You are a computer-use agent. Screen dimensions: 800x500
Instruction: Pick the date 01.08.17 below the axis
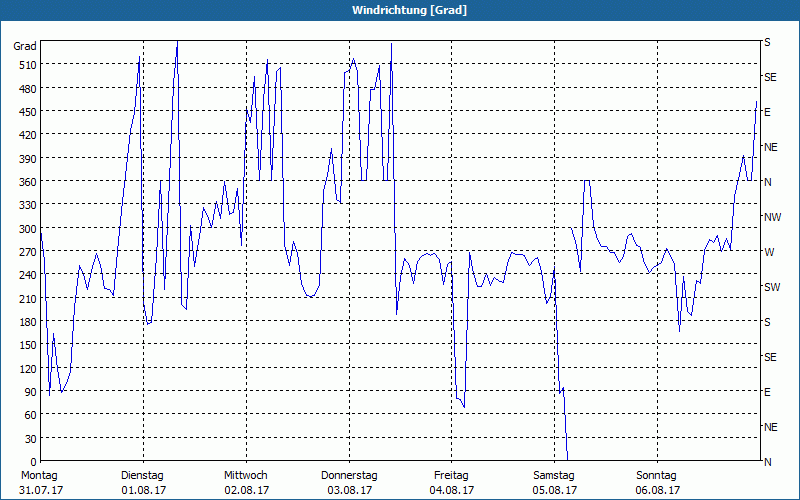pos(144,490)
